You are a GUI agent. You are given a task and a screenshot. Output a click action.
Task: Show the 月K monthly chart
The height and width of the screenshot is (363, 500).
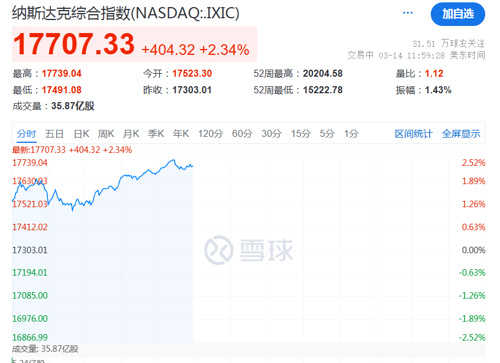(x=131, y=134)
